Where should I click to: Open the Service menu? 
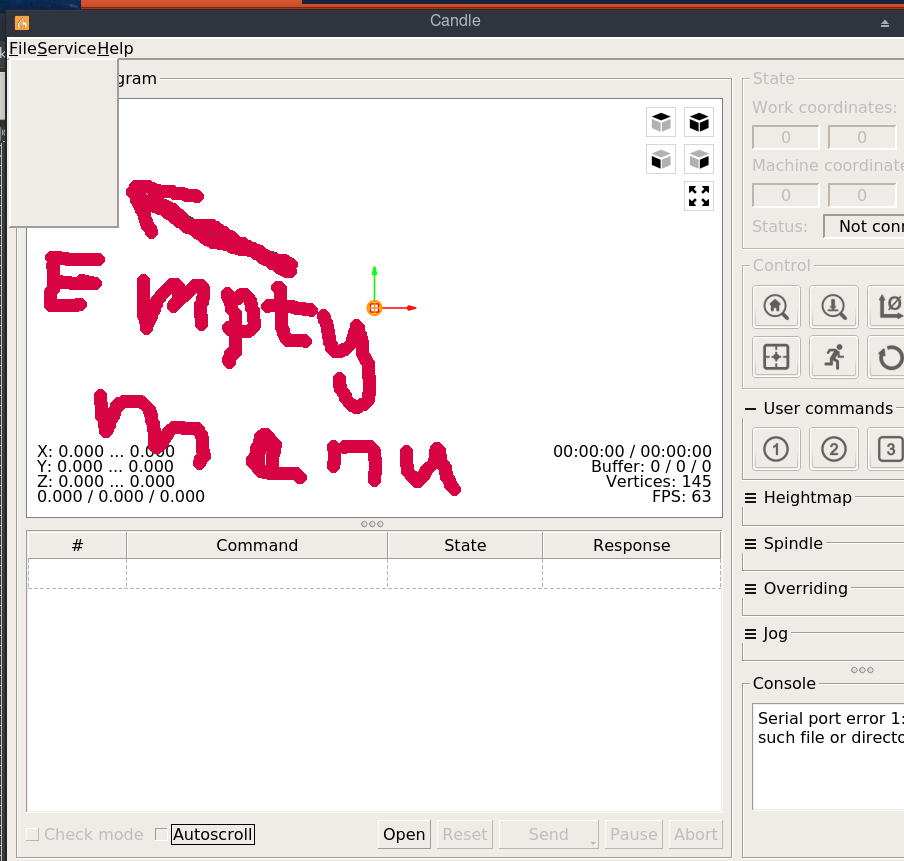point(66,48)
